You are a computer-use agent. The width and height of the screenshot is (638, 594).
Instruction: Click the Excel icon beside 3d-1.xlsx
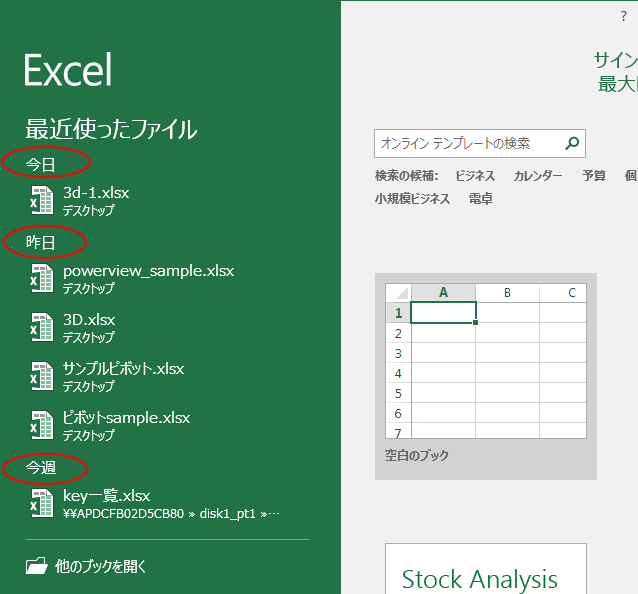point(42,200)
